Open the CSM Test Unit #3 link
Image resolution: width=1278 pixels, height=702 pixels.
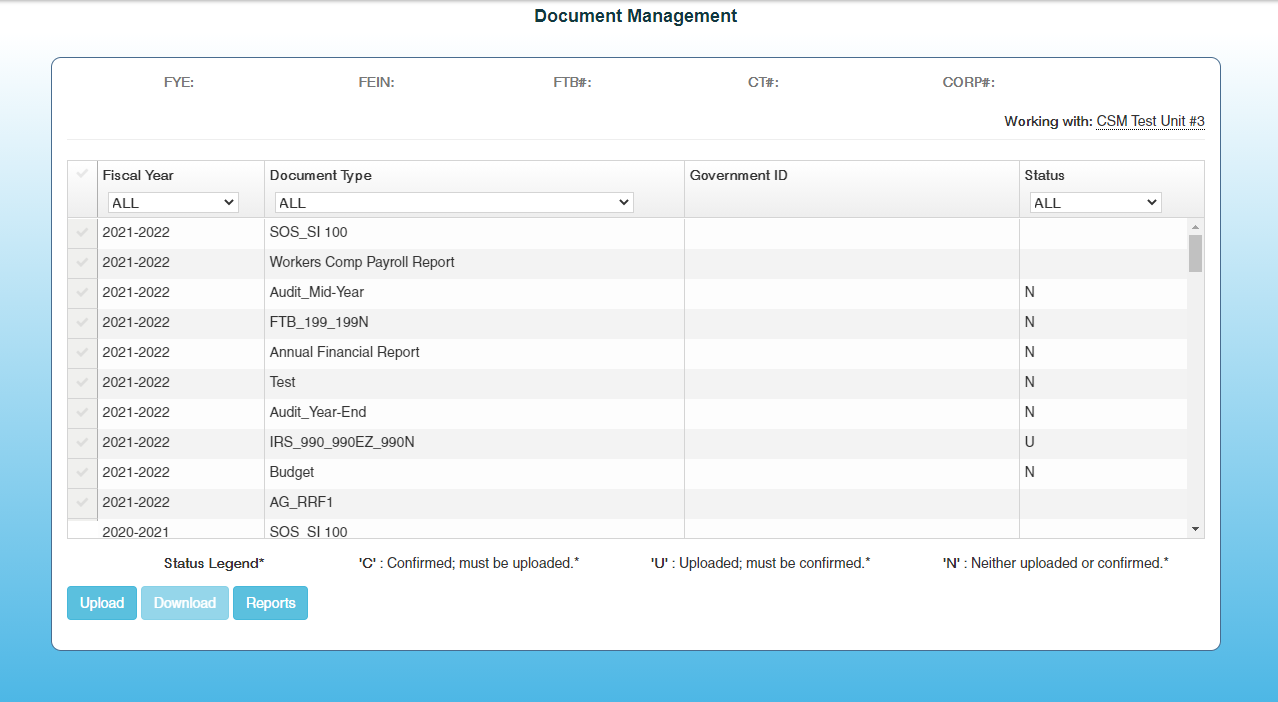(1150, 121)
